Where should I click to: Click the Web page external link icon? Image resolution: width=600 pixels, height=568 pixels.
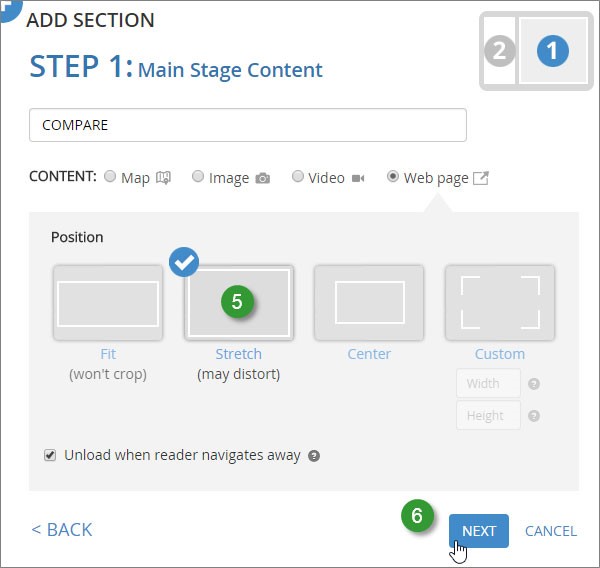[480, 178]
